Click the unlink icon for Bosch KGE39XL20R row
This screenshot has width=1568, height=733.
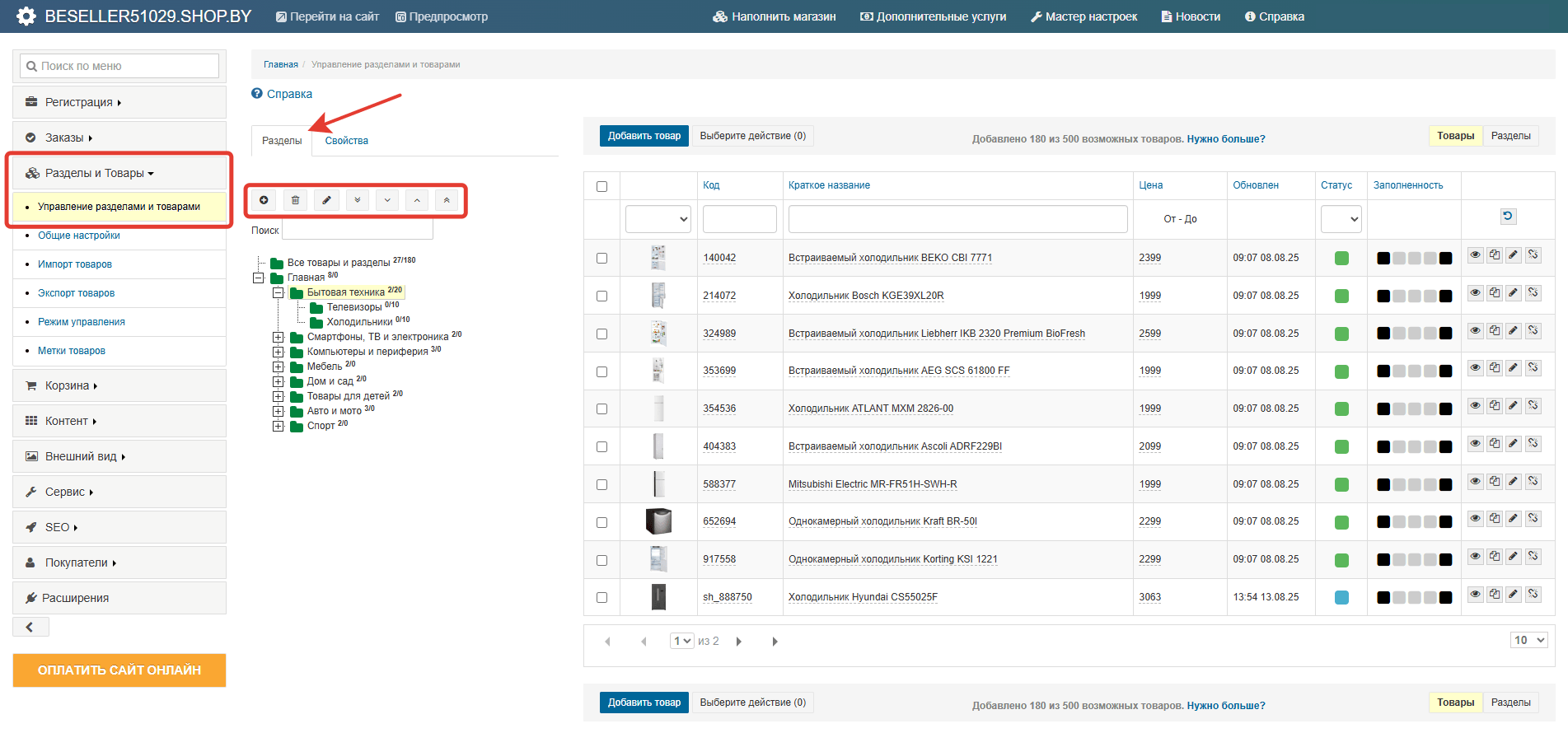(x=1533, y=293)
